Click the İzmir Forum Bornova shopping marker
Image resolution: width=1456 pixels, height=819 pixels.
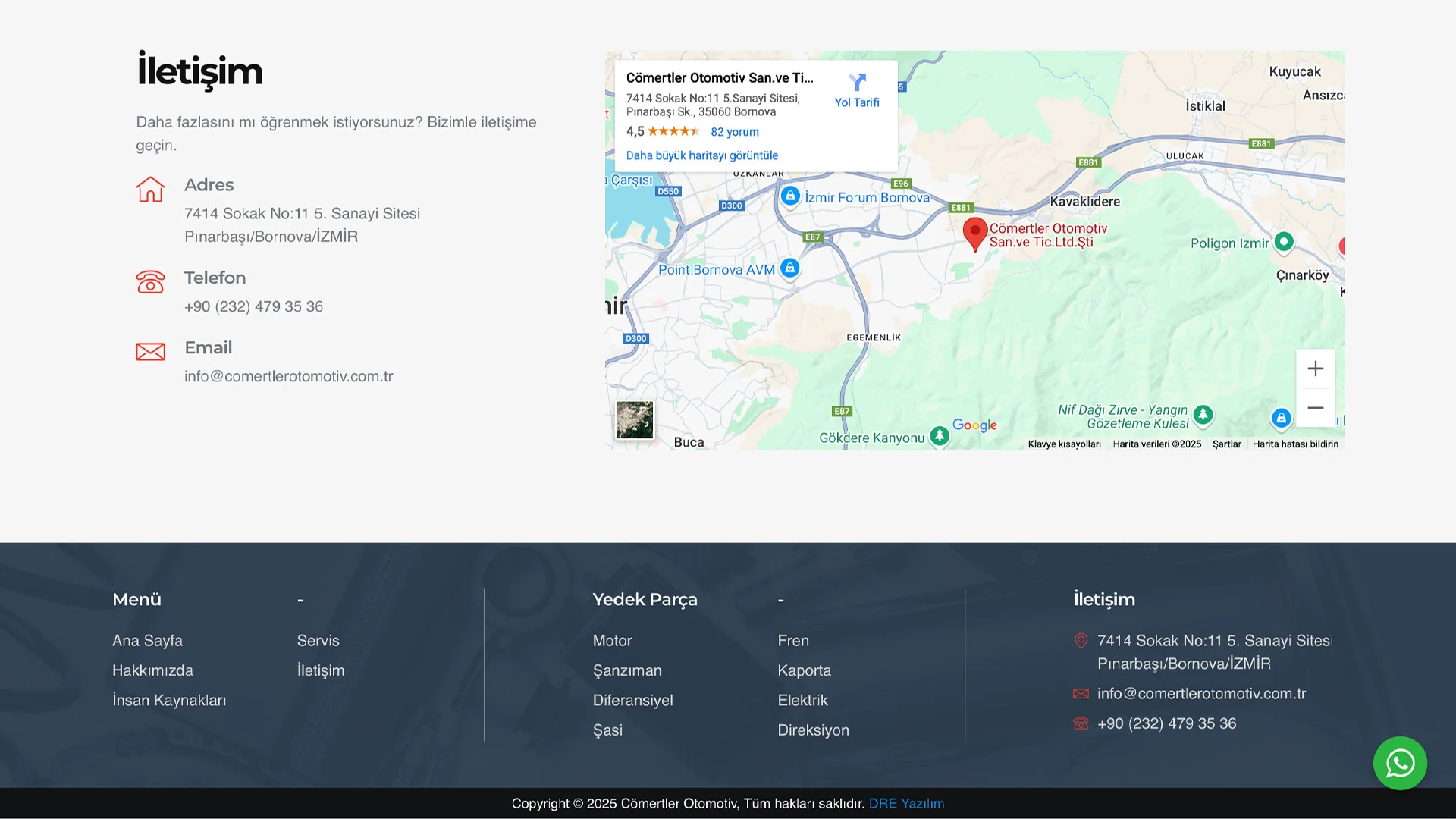click(x=790, y=196)
